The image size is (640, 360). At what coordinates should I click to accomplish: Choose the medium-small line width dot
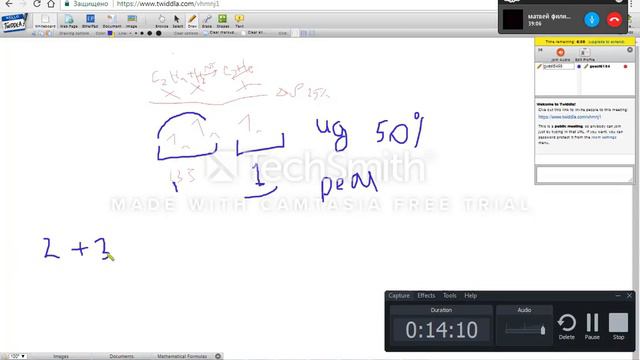click(142, 33)
